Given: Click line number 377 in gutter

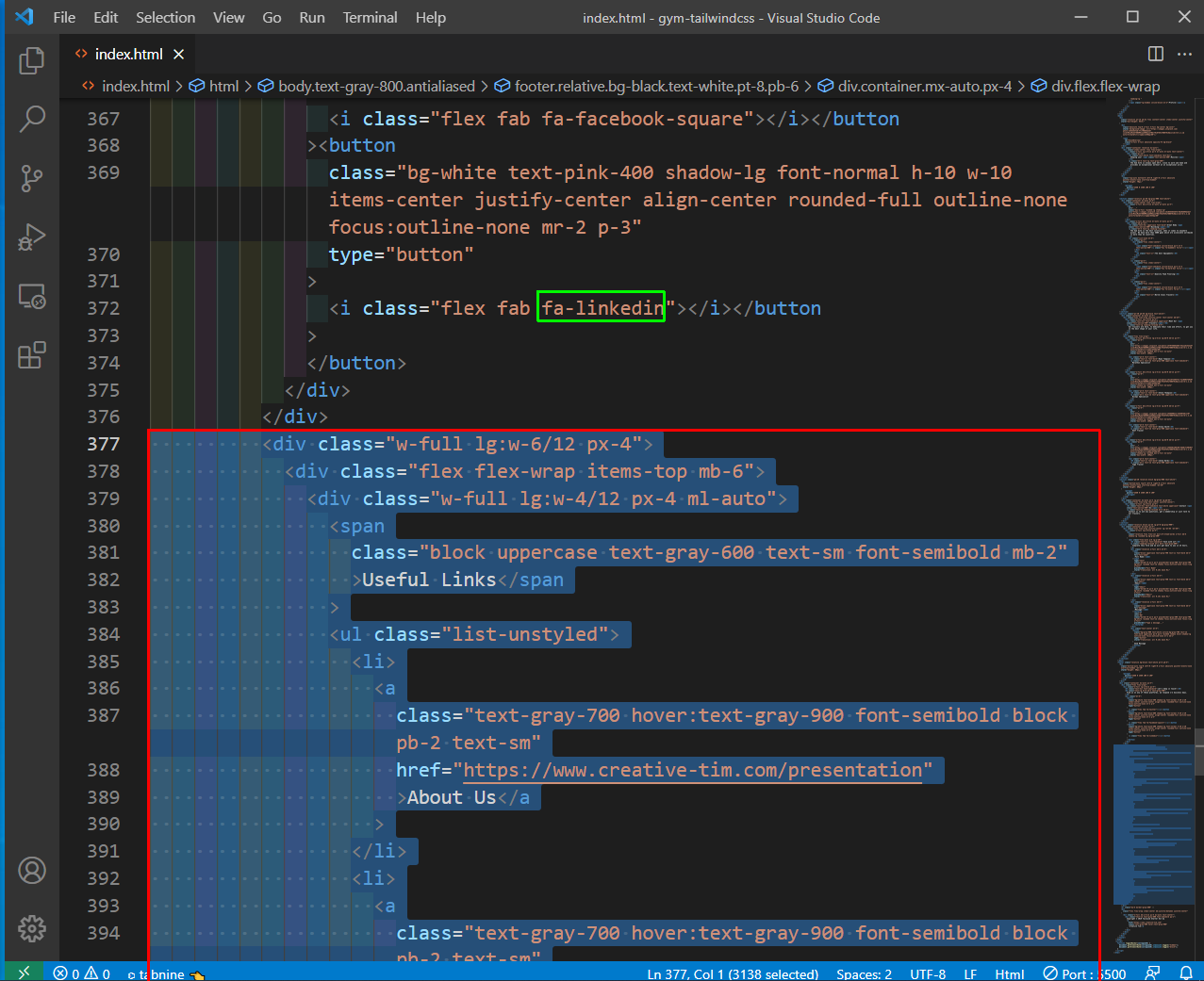Looking at the screenshot, I should pos(104,444).
